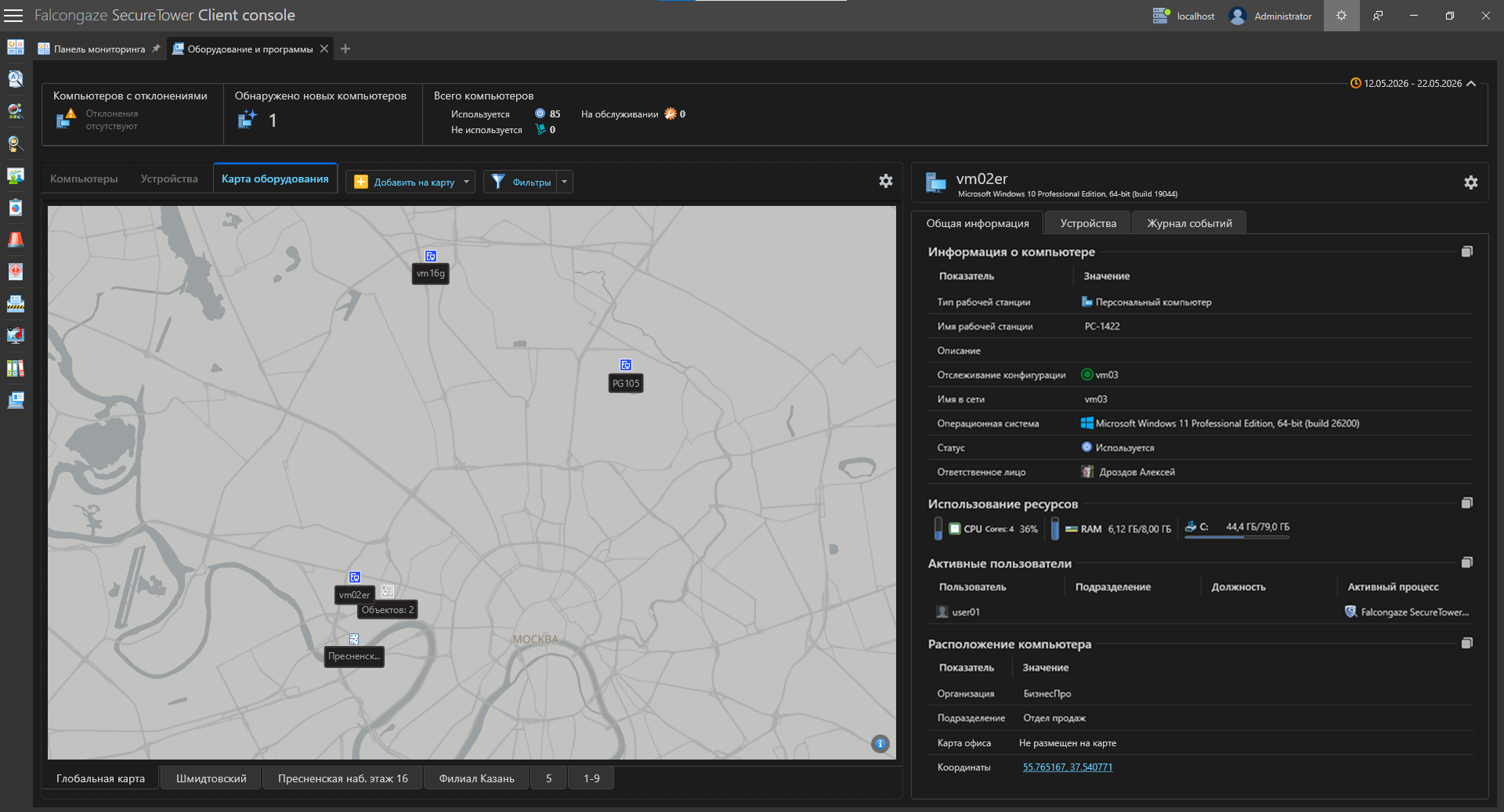This screenshot has width=1504, height=812.
Task: Switch to Журнал событий tab
Action: (x=1189, y=223)
